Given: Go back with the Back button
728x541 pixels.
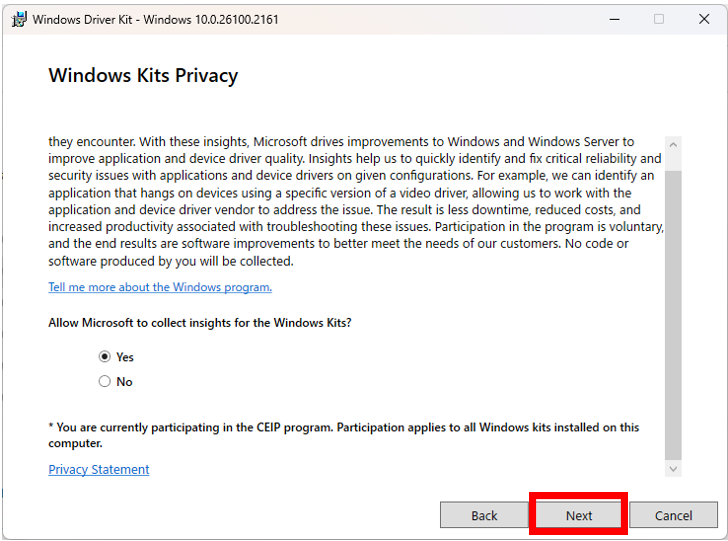Looking at the screenshot, I should coord(484,516).
